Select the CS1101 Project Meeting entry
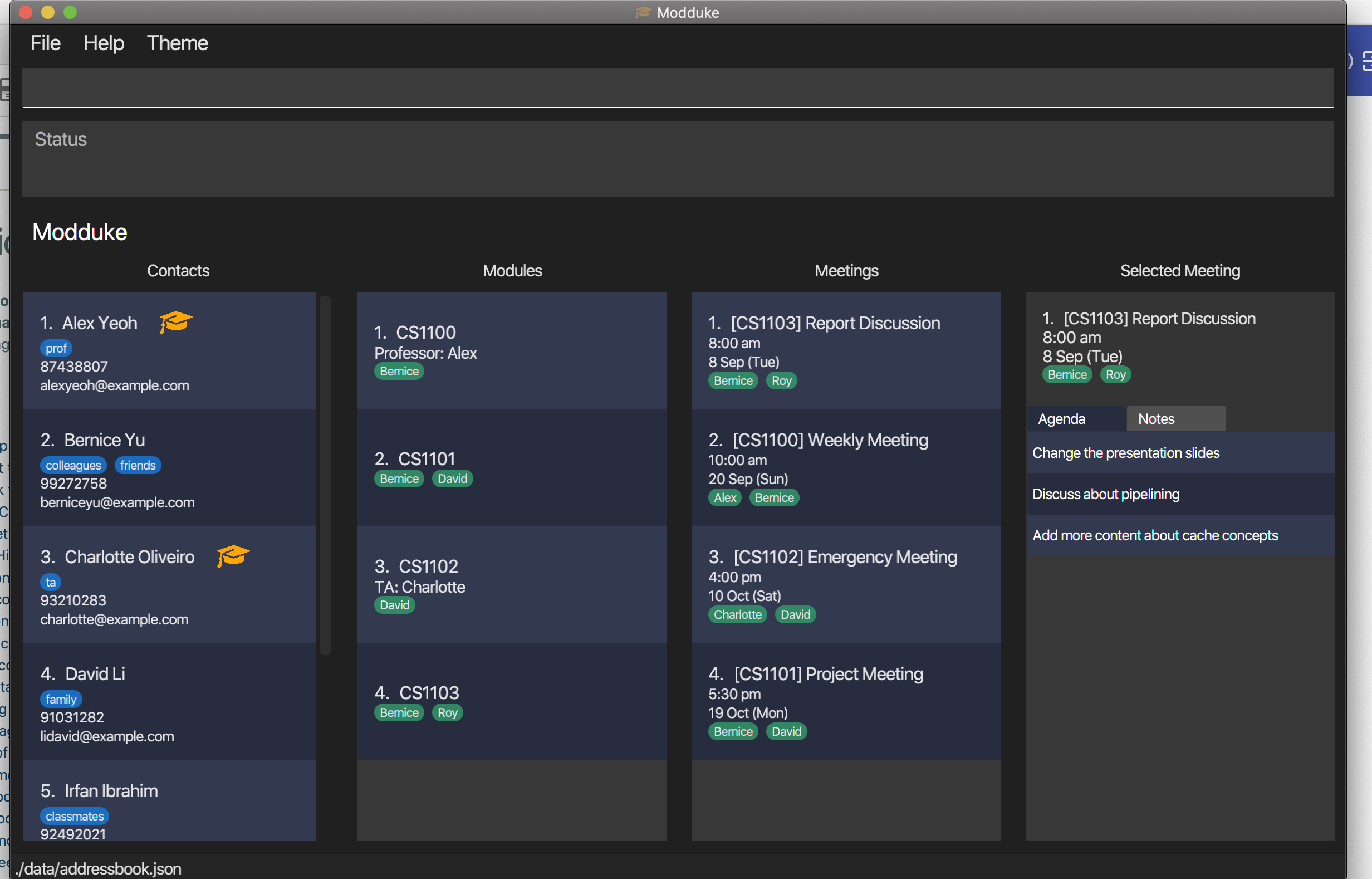Viewport: 1372px width, 879px height. [845, 701]
